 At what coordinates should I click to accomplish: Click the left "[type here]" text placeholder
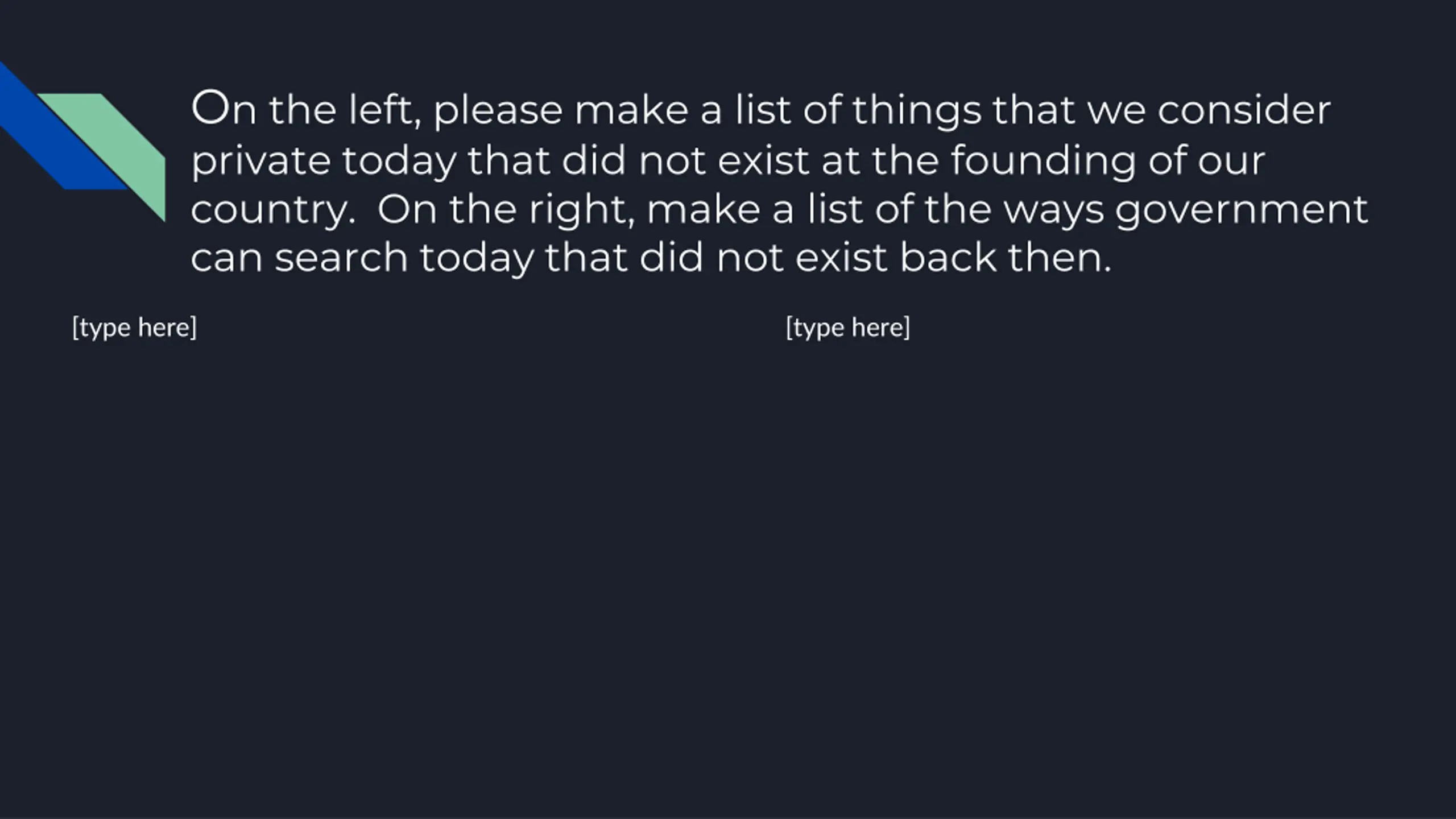tap(134, 328)
